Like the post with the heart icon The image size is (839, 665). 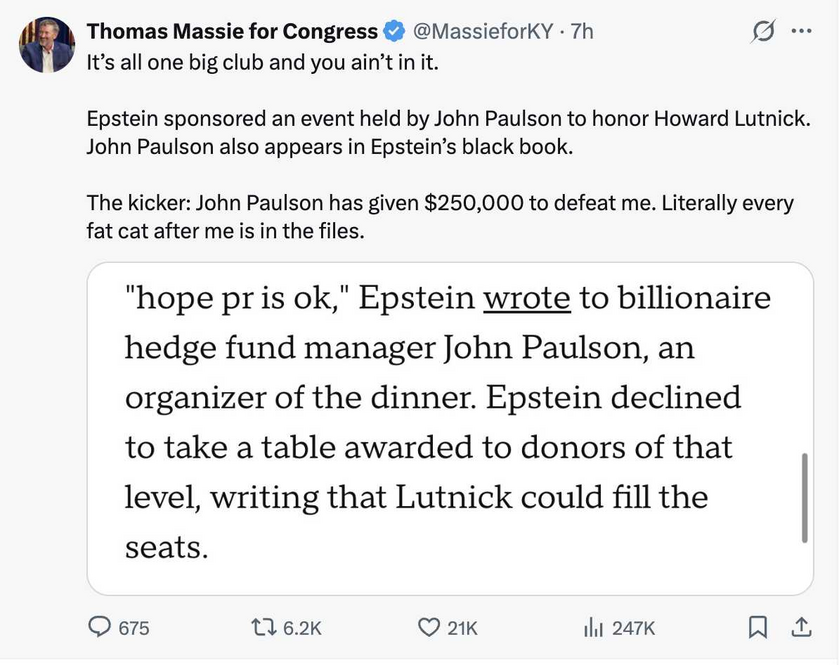[428, 627]
